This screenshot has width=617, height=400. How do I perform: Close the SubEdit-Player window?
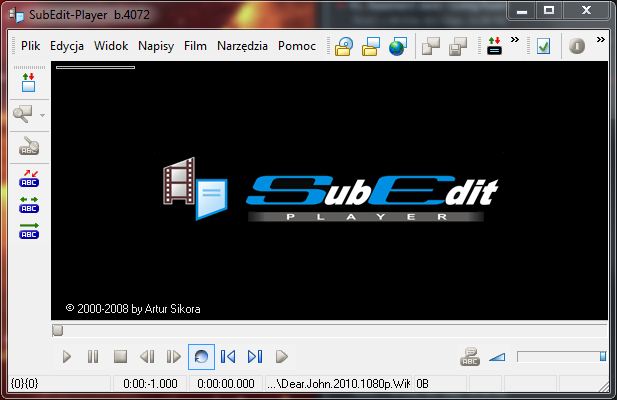coord(586,11)
